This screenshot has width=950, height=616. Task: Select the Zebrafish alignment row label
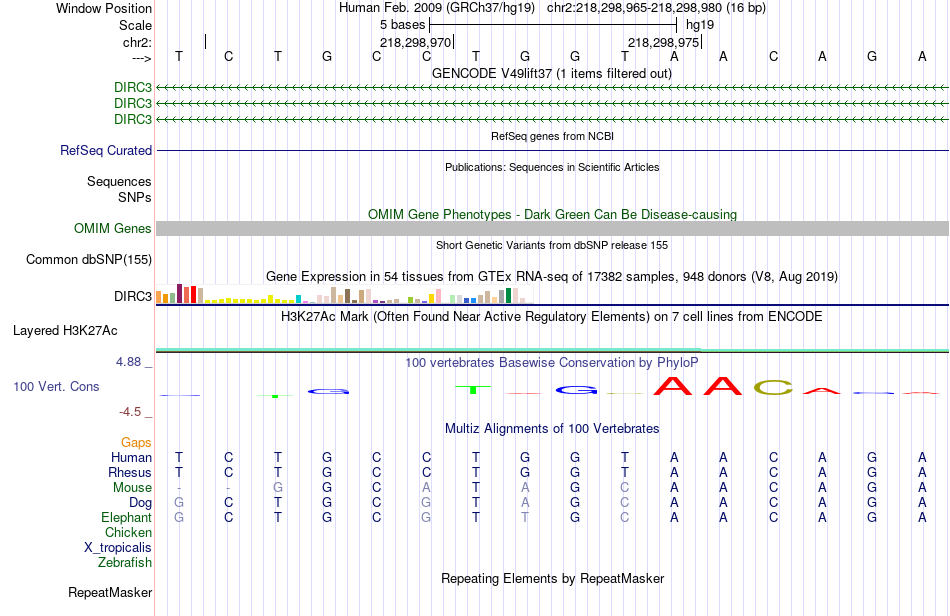tap(125, 562)
